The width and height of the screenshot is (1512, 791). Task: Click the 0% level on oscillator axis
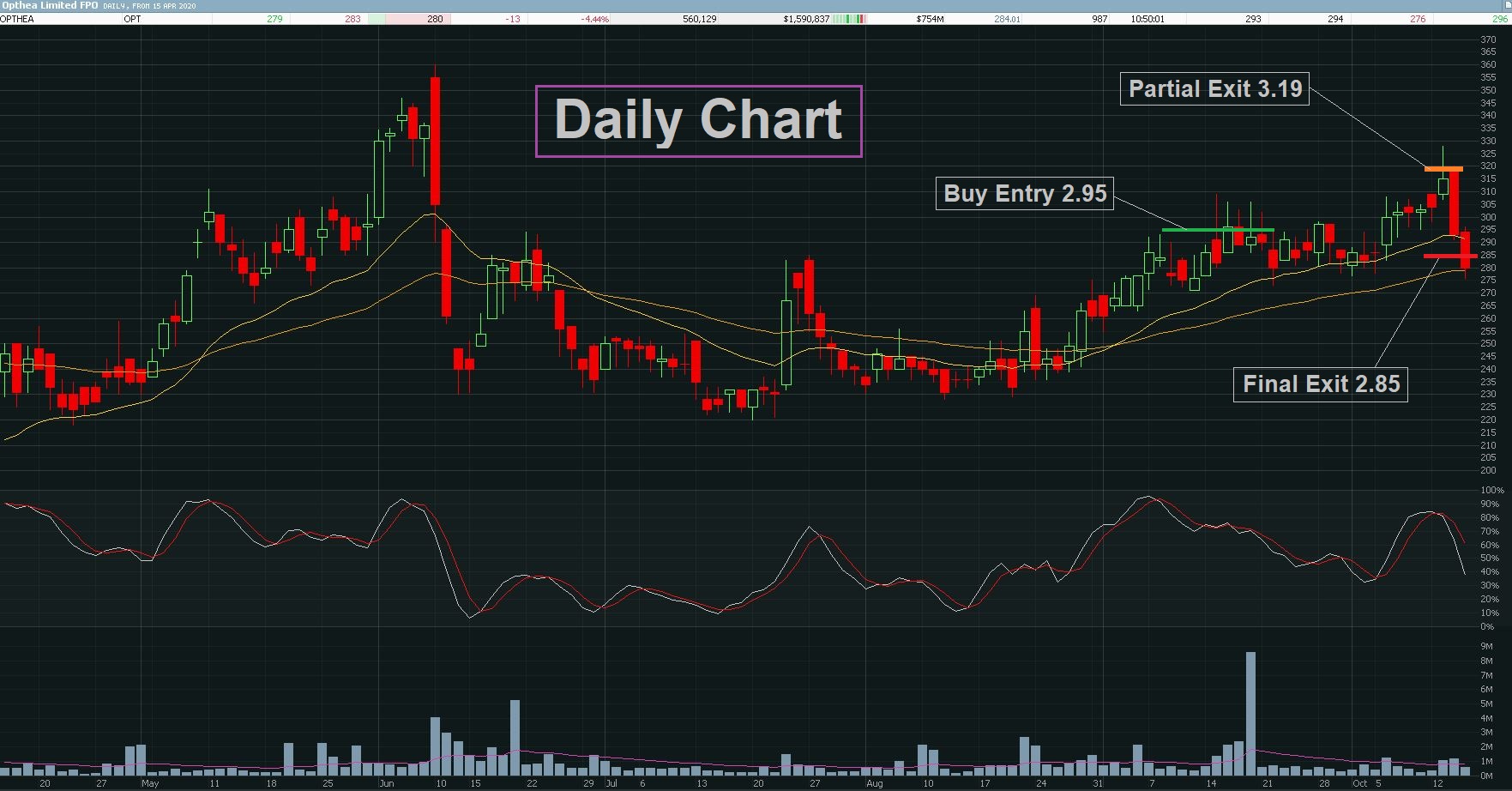1487,626
